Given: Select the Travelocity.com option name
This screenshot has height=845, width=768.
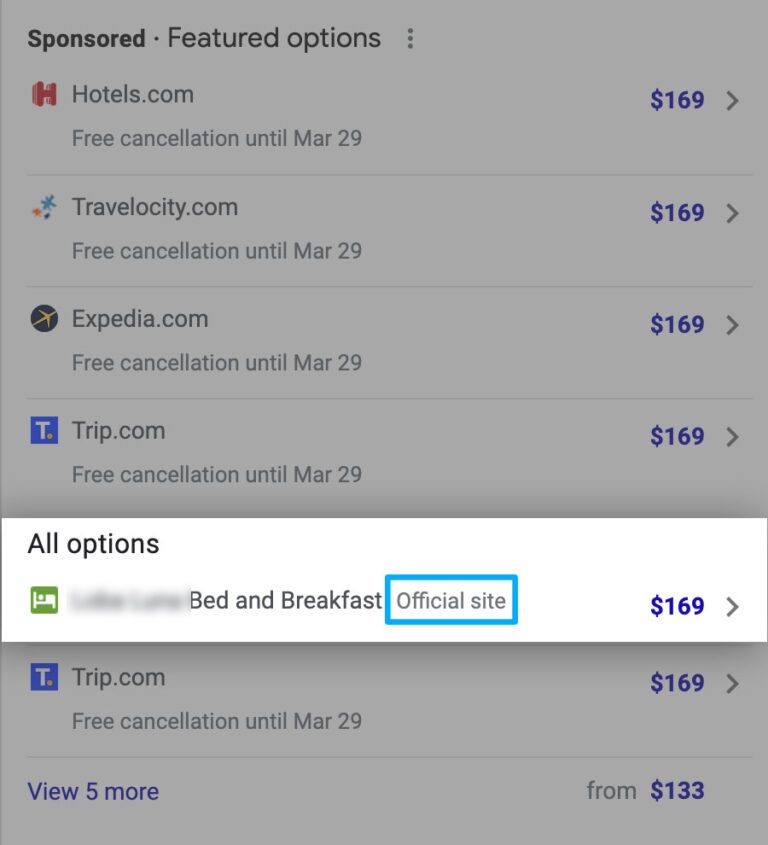Looking at the screenshot, I should pyautogui.click(x=155, y=207).
